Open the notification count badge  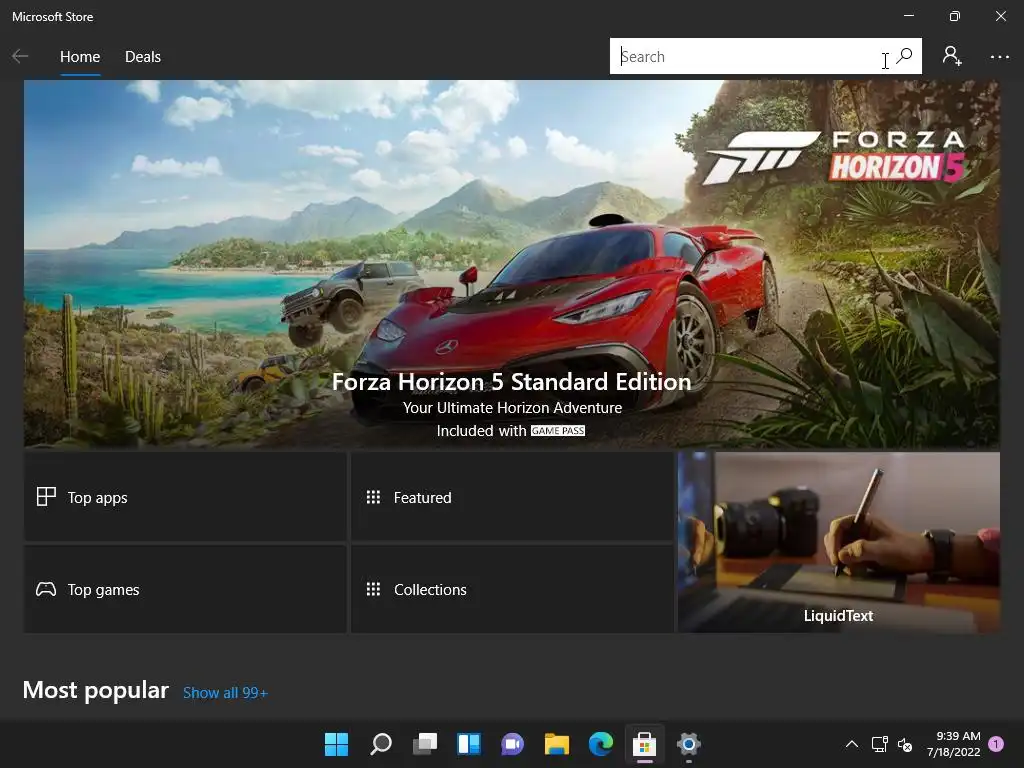pos(996,744)
